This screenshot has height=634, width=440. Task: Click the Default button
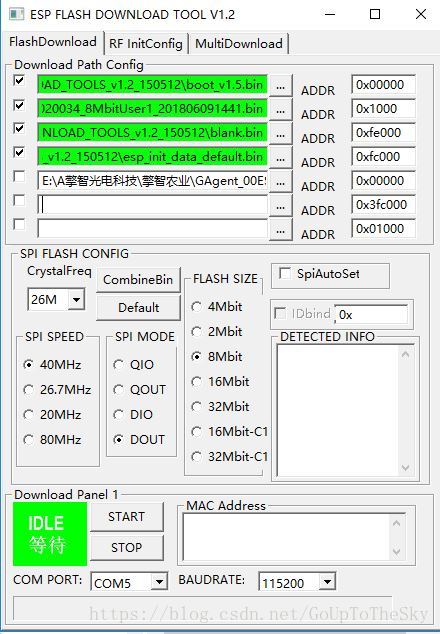138,307
